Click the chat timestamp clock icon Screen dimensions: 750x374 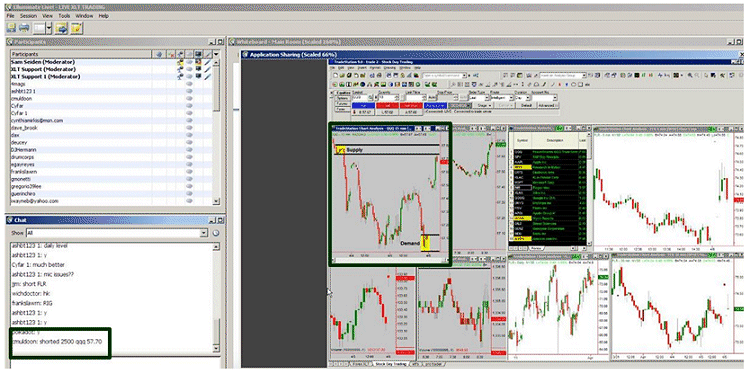215,233
